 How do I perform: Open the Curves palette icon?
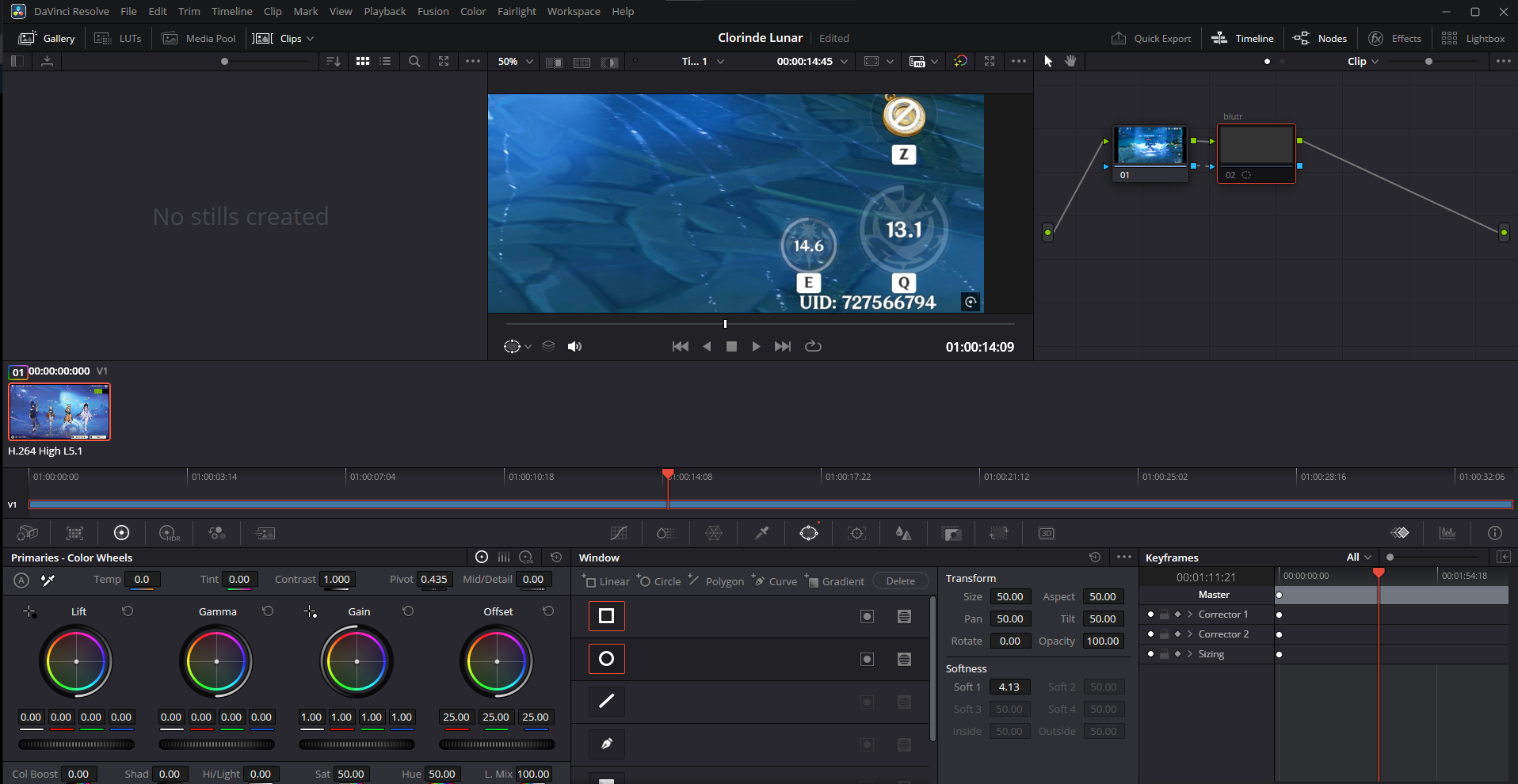tap(619, 533)
